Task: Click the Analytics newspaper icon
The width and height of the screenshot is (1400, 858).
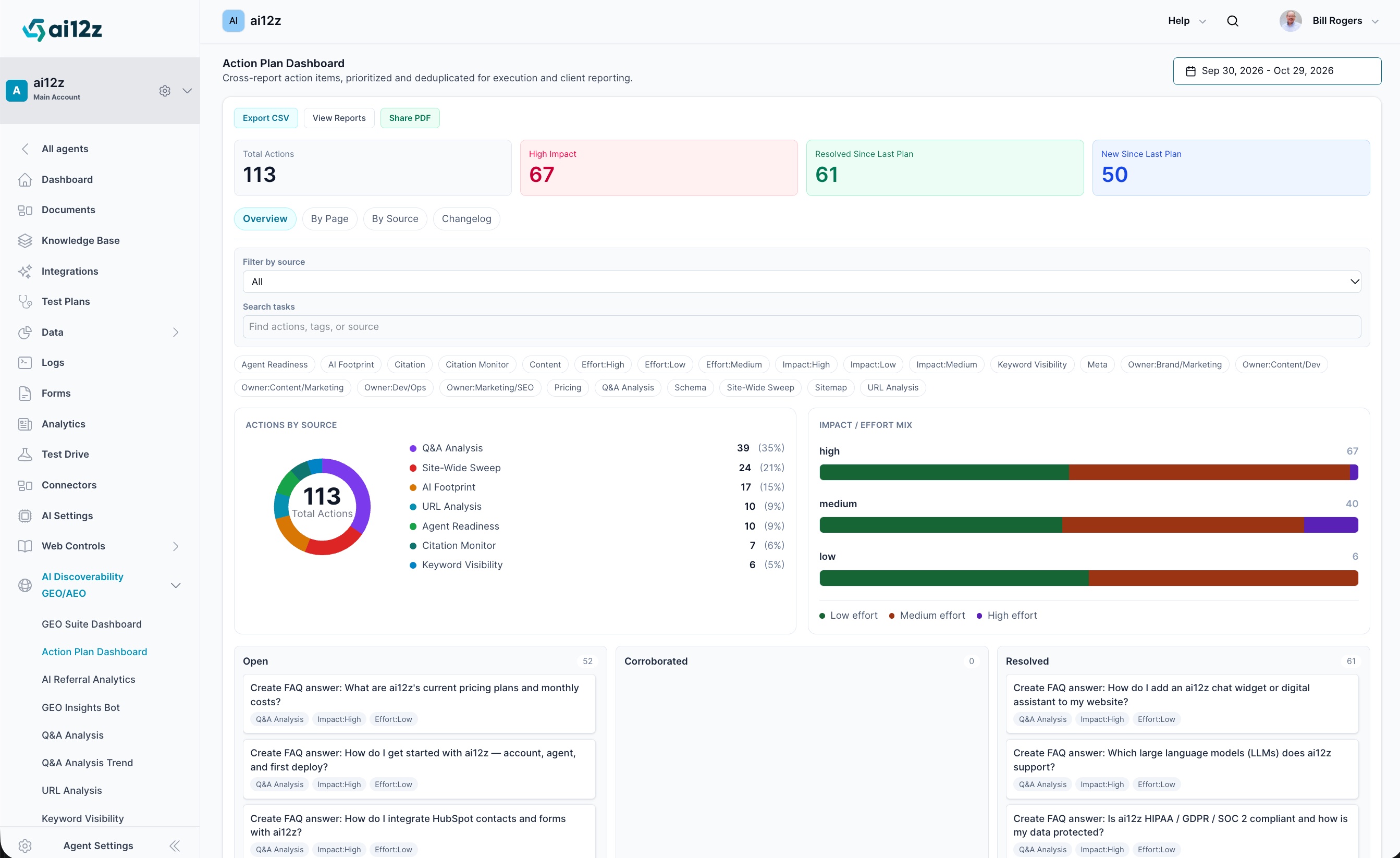Action: [25, 424]
